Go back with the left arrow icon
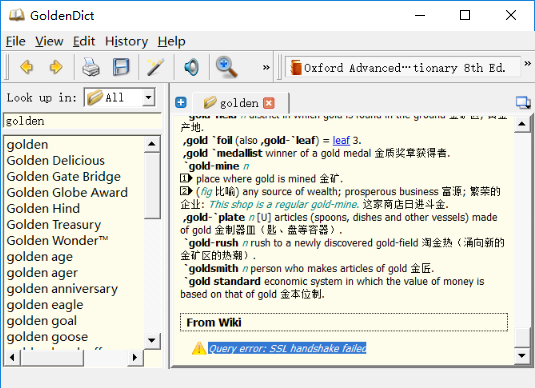 pyautogui.click(x=27, y=67)
